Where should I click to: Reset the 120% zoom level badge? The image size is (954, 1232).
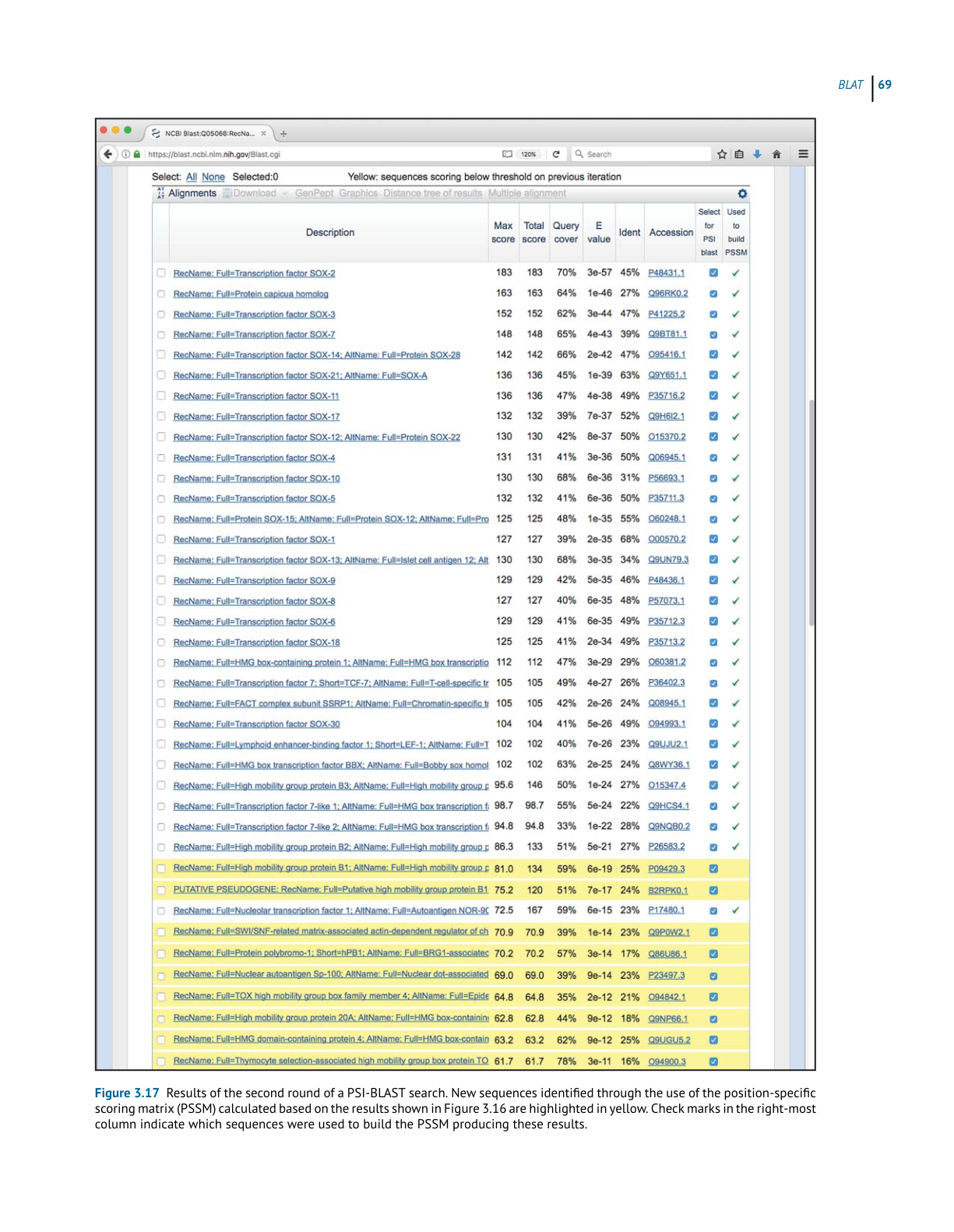pyautogui.click(x=529, y=154)
